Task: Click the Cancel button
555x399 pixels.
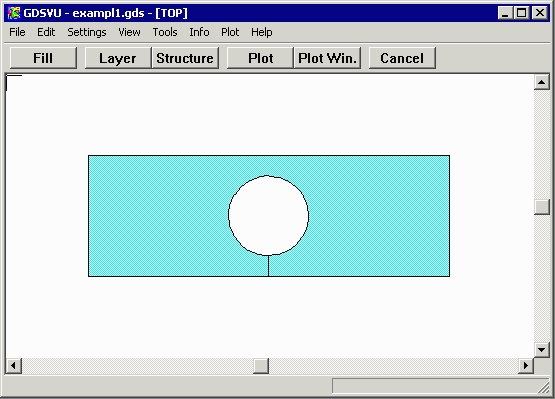Action: (x=402, y=58)
